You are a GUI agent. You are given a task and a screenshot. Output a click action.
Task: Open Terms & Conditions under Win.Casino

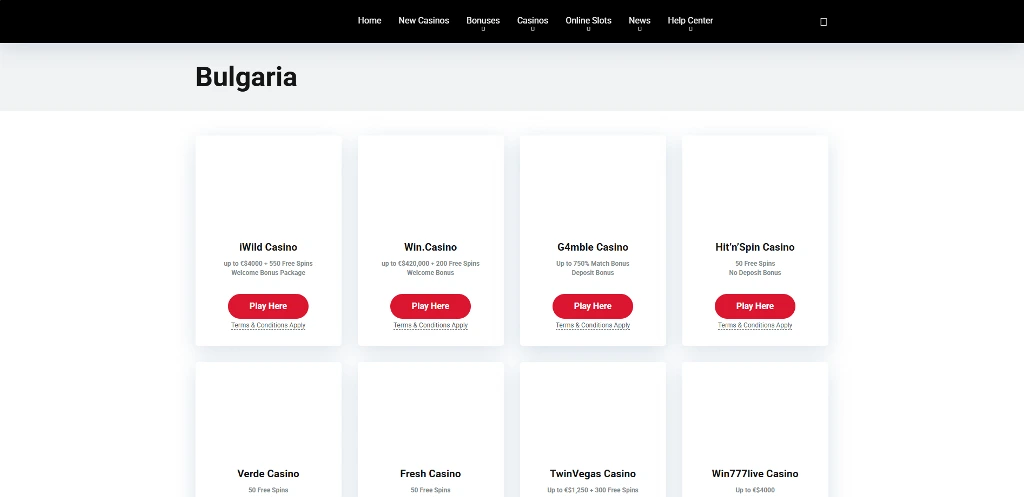click(x=430, y=325)
